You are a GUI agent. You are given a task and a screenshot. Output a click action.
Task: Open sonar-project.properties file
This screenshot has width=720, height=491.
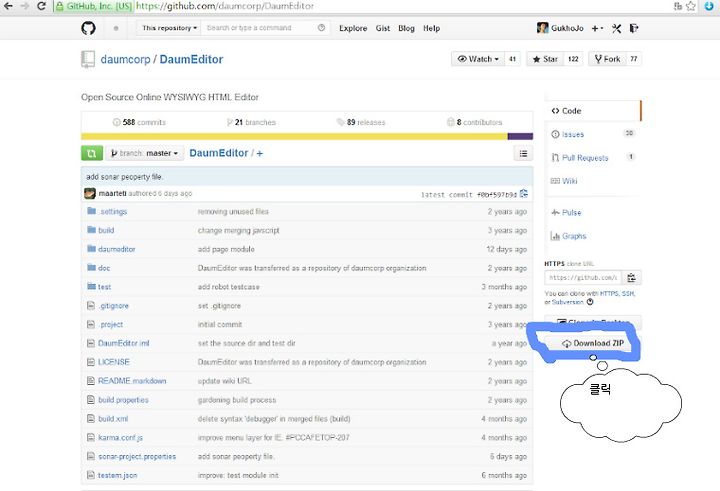[x=137, y=456]
